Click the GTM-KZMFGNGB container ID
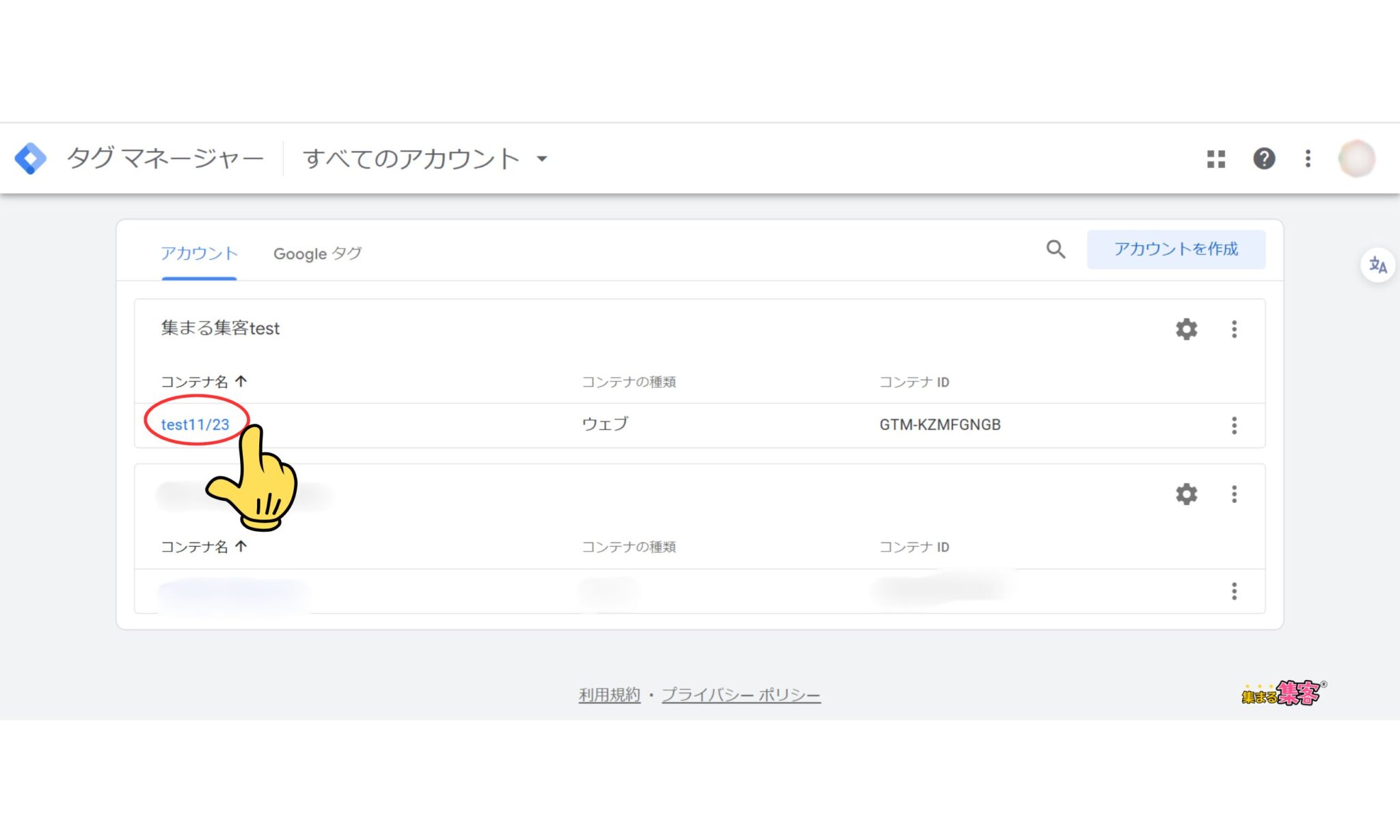 point(940,424)
